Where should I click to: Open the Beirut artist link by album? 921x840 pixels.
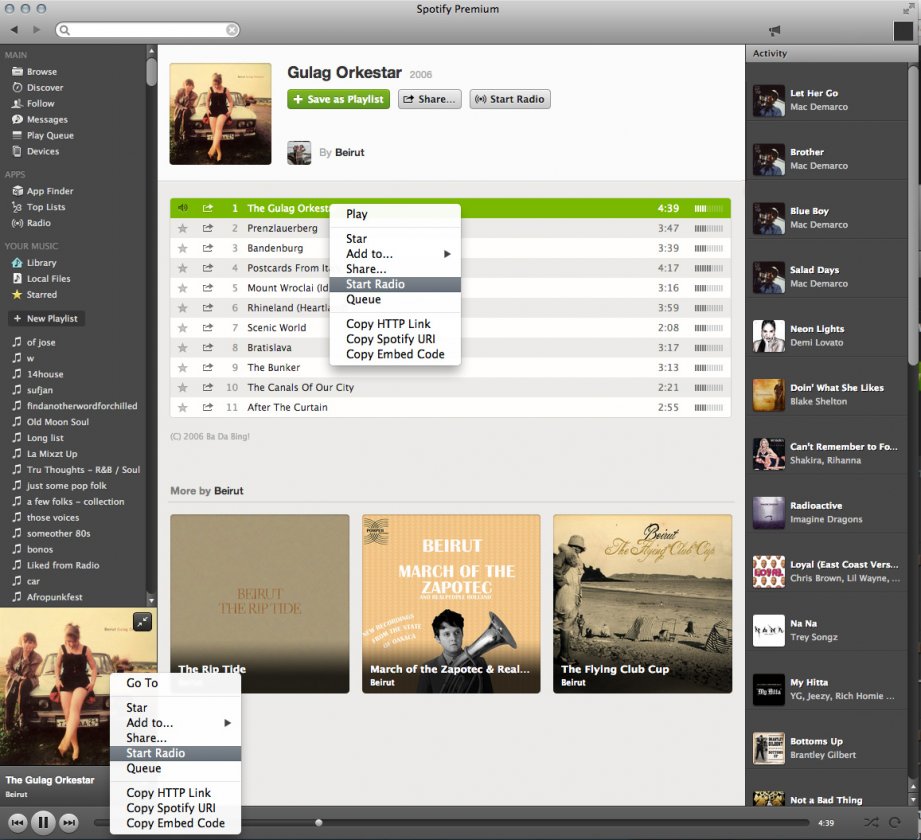(349, 152)
